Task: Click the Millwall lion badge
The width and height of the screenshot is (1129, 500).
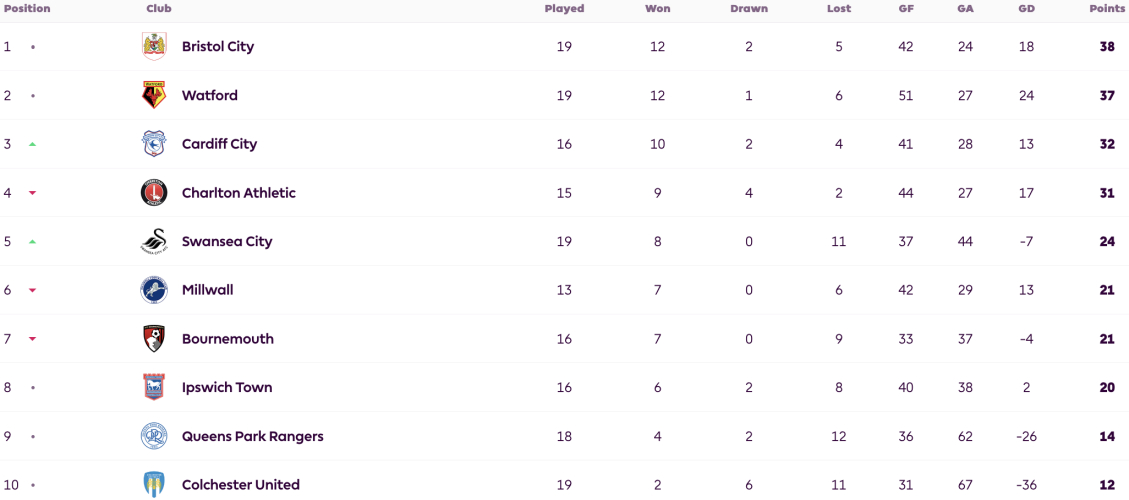Action: pyautogui.click(x=153, y=290)
